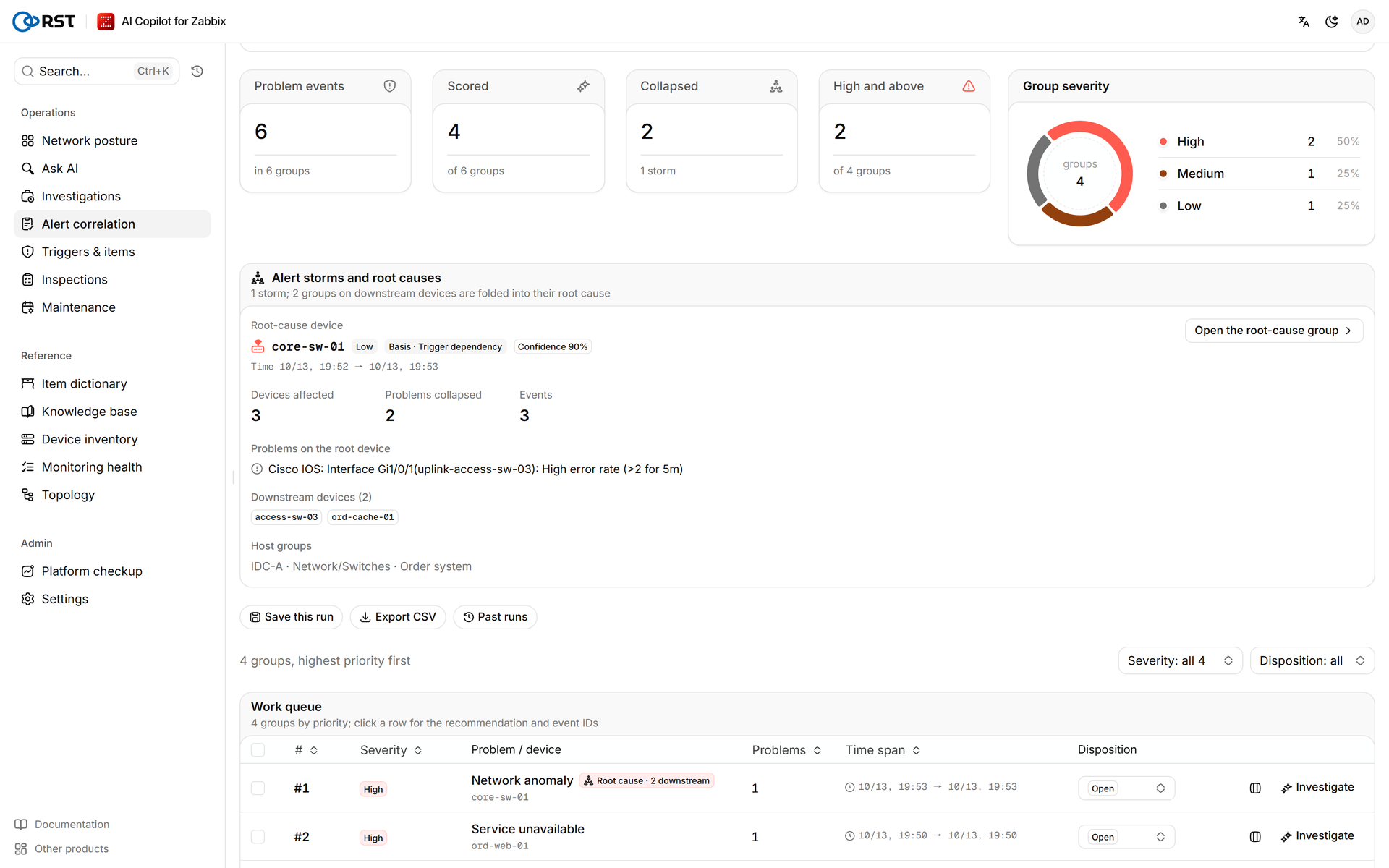The image size is (1389, 868).
Task: Click the language translate icon
Action: (x=1304, y=22)
